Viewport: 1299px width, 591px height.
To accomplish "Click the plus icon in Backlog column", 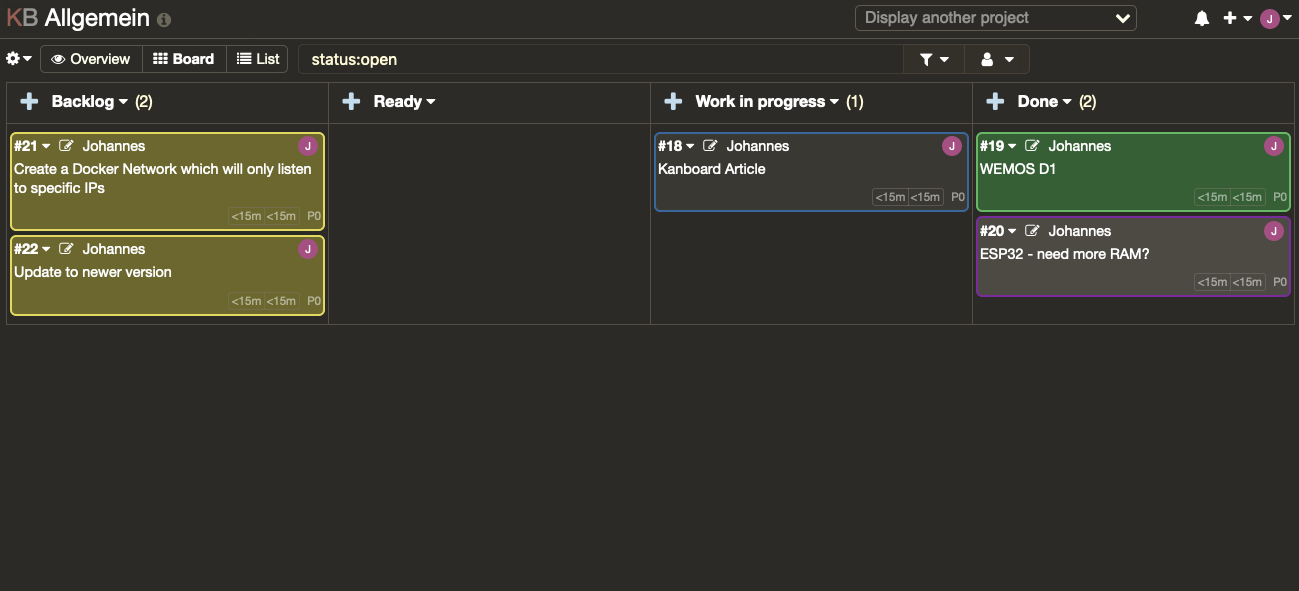I will (30, 101).
